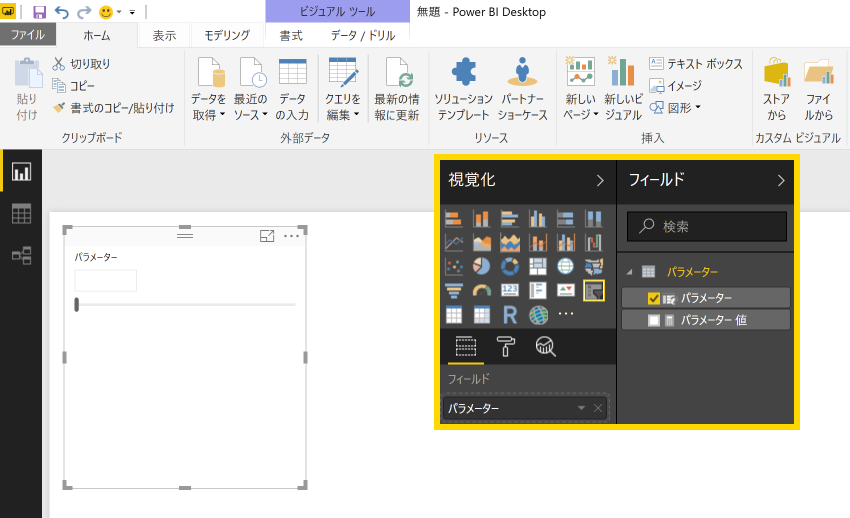Select the area chart visualization
The image size is (850, 518).
[481, 243]
